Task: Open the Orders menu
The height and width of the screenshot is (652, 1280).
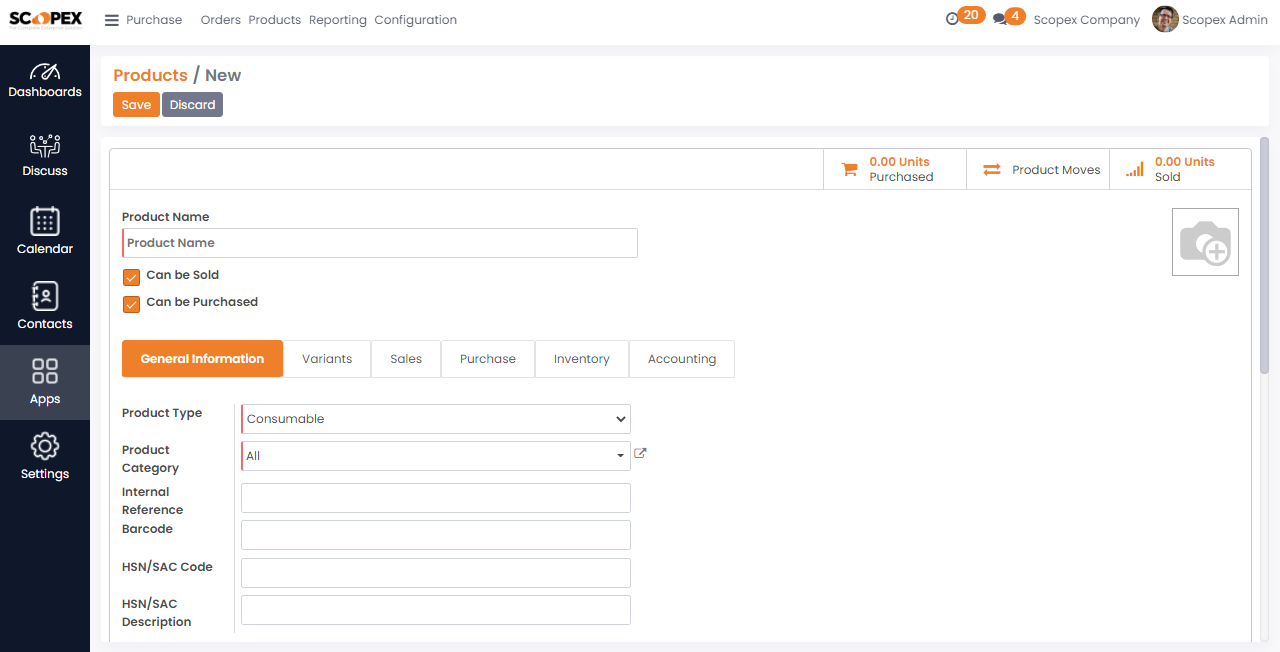Action: tap(220, 20)
